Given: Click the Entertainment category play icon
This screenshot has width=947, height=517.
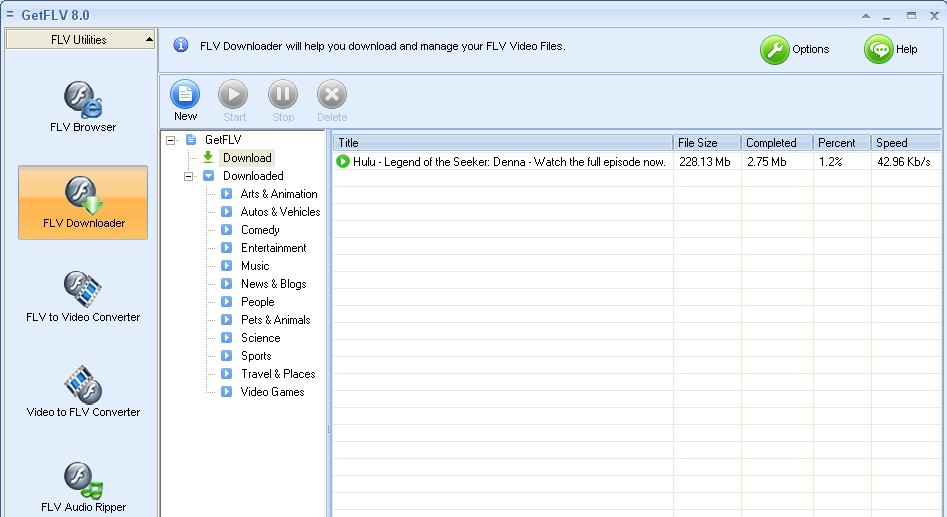Looking at the screenshot, I should click(226, 248).
